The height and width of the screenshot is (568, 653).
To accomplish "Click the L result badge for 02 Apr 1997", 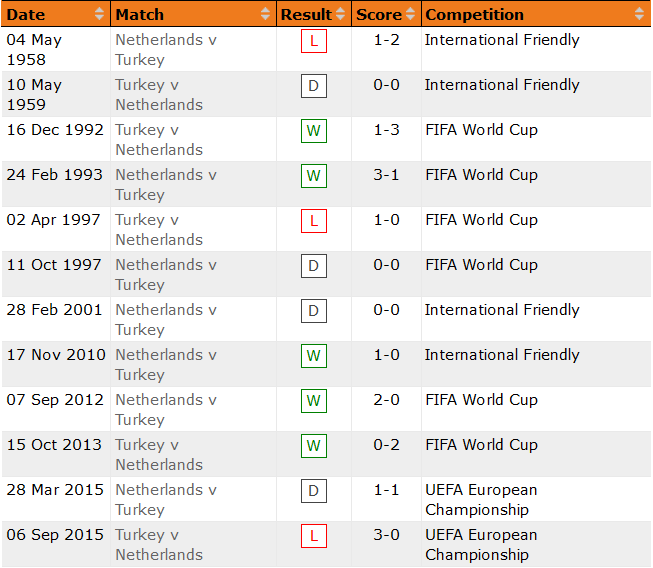I will coord(313,222).
